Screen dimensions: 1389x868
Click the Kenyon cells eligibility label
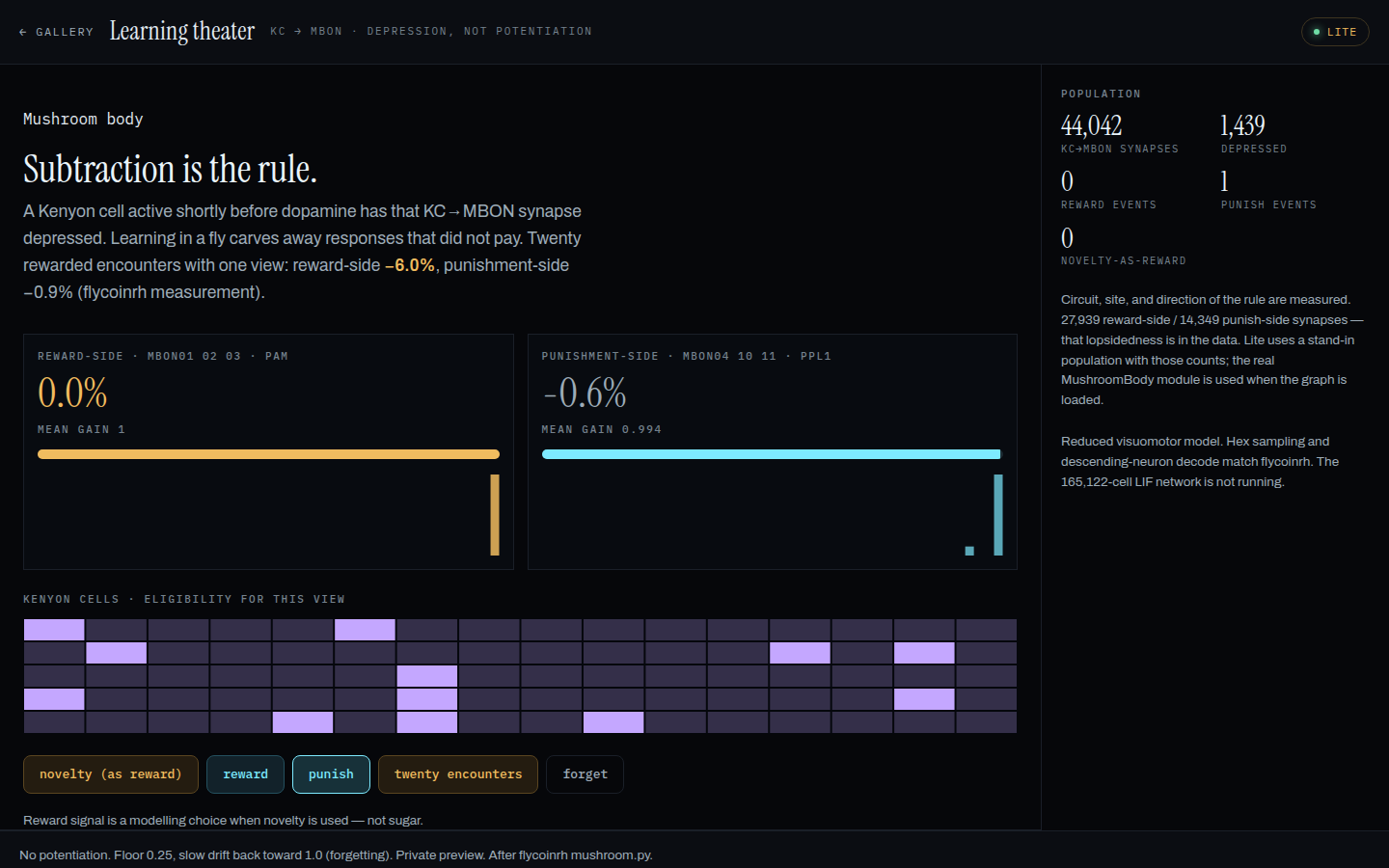point(184,600)
